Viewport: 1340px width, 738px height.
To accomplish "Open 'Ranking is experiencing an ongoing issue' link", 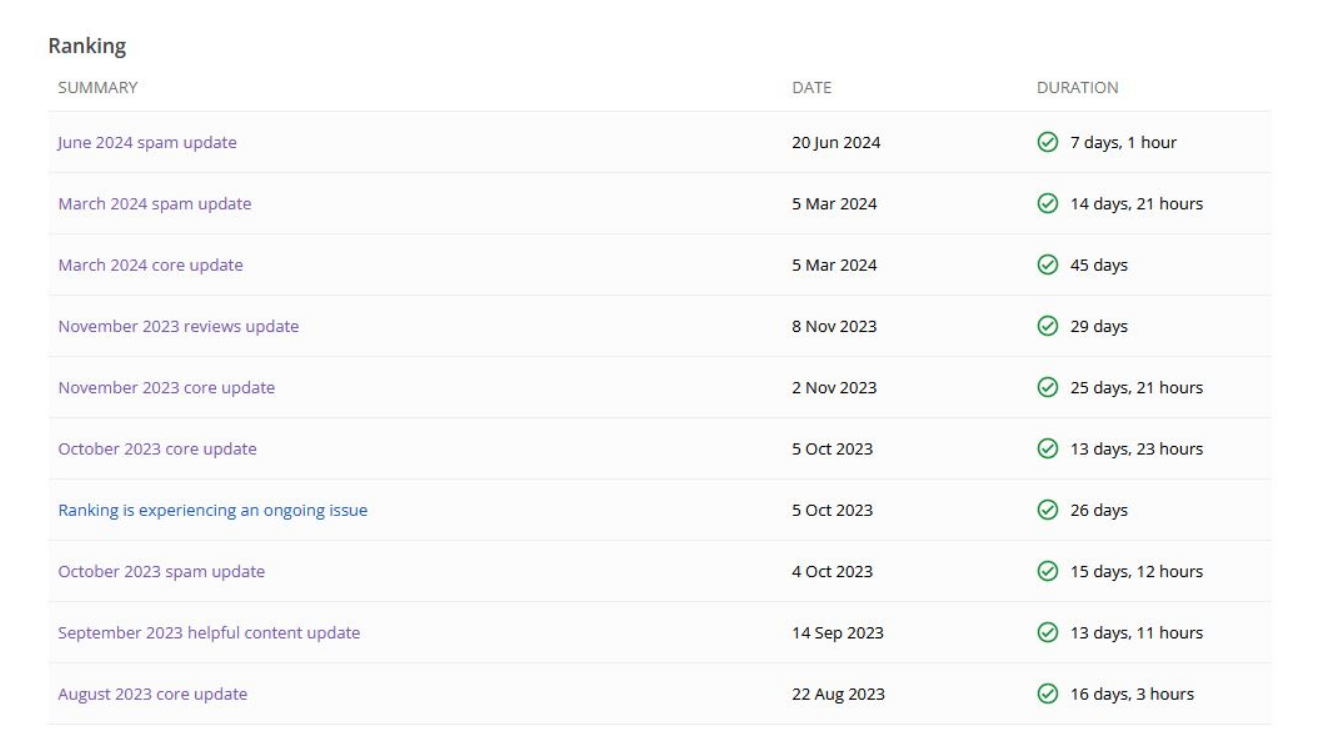I will 213,510.
